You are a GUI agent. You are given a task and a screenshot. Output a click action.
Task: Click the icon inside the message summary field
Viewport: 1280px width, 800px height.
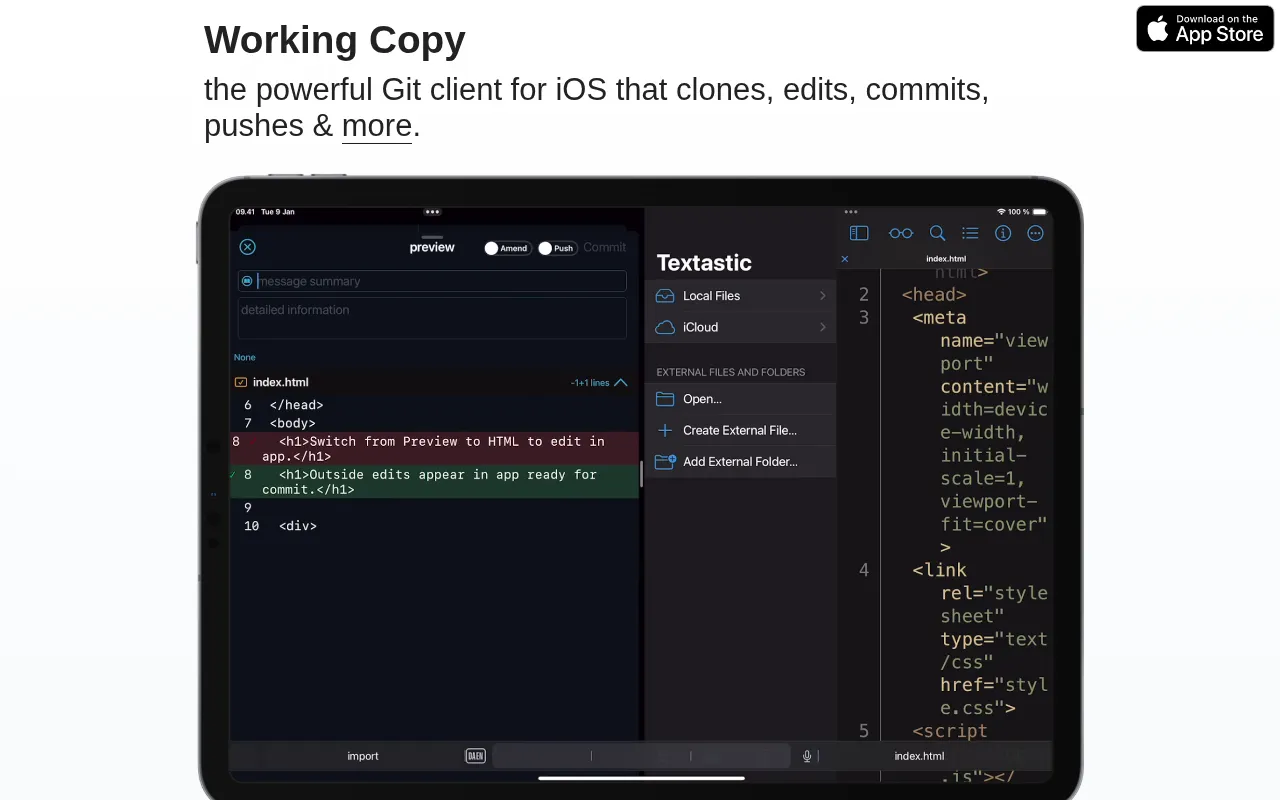(247, 281)
